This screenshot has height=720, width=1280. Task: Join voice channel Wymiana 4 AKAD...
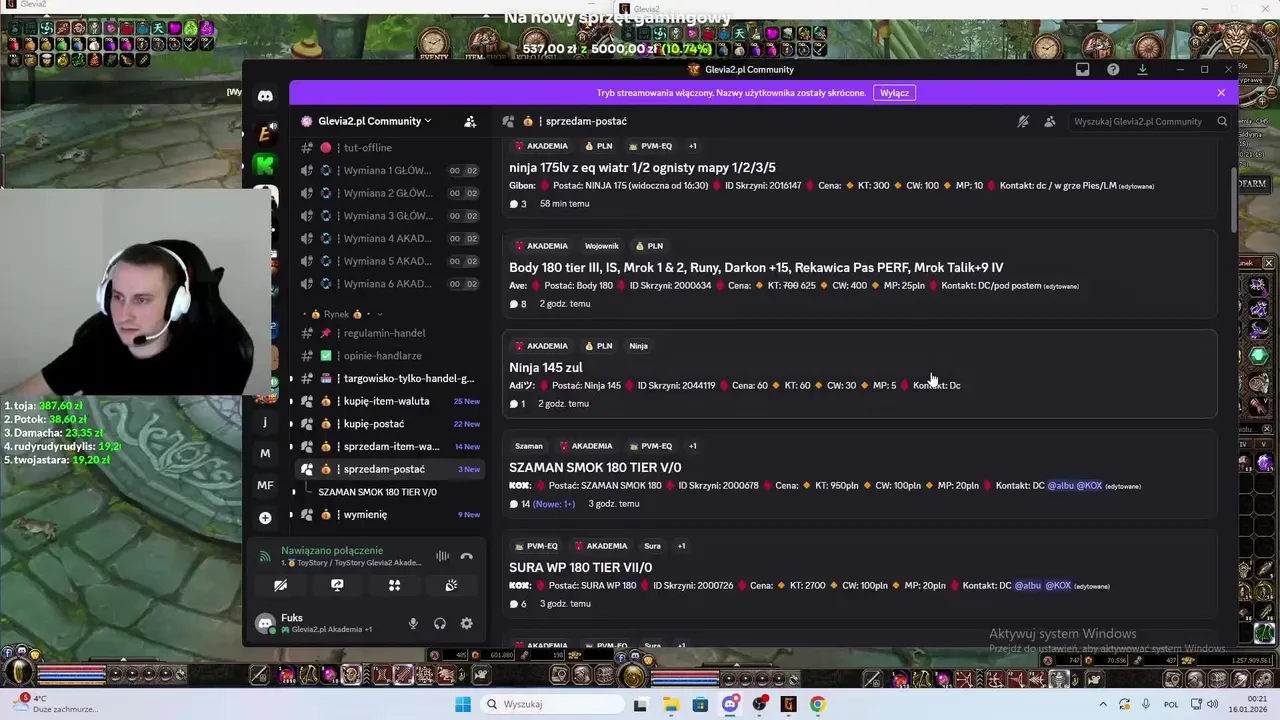pos(390,239)
